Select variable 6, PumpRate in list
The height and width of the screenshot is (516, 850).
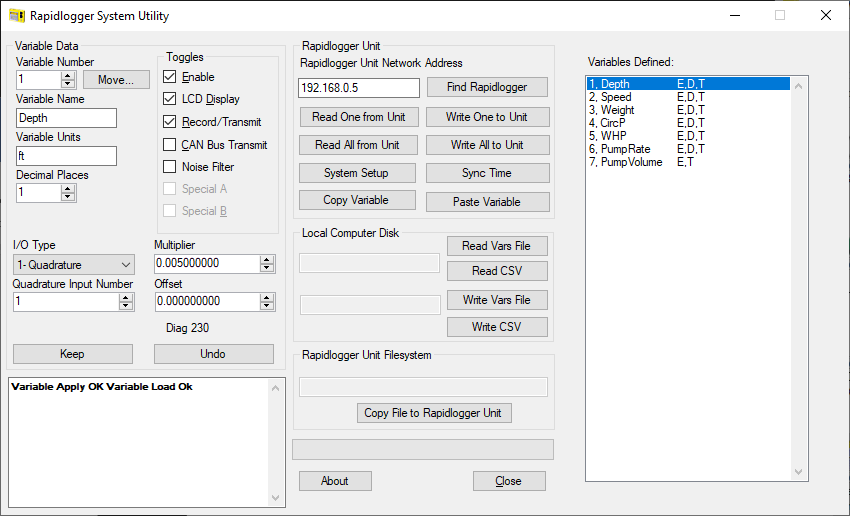(688, 149)
